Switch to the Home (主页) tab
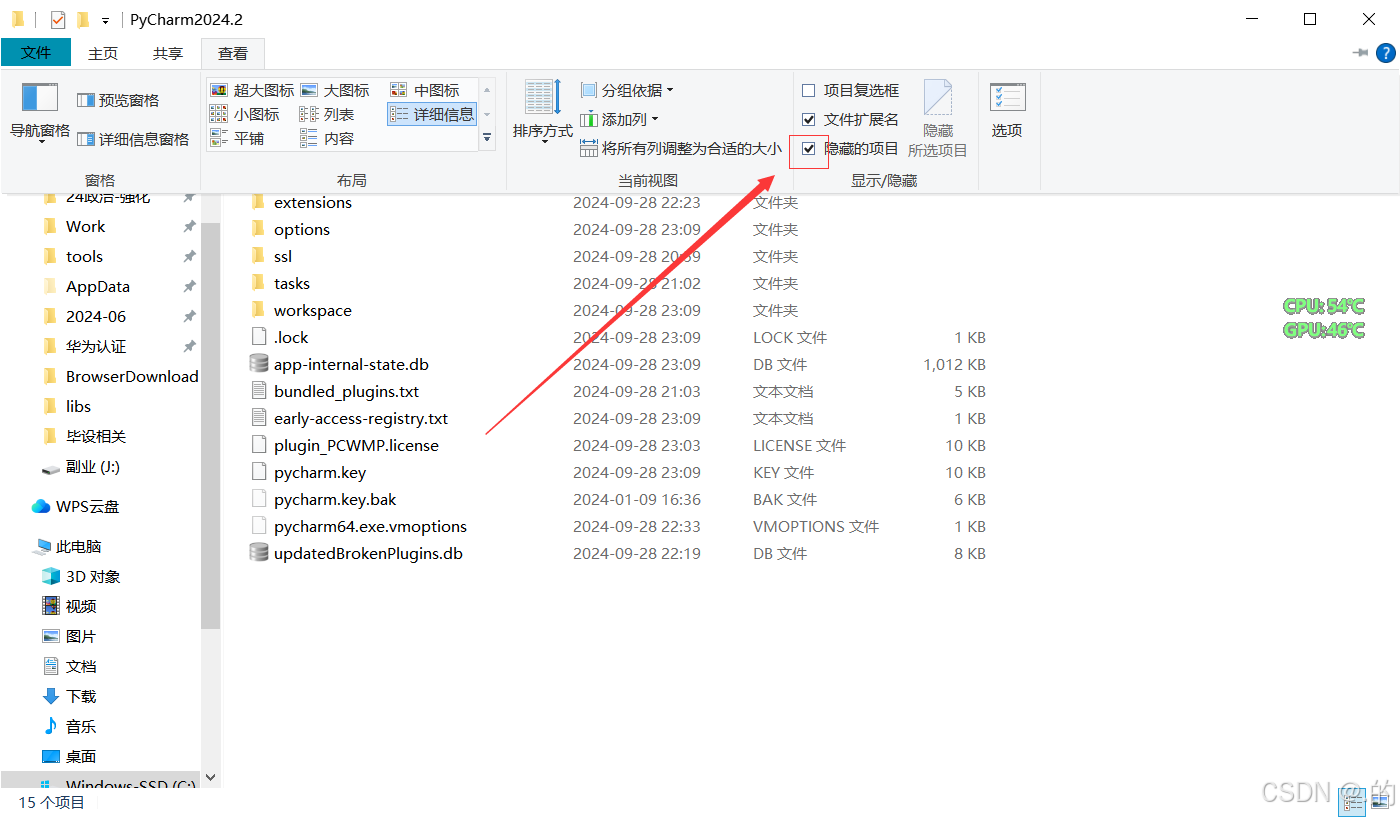1400x818 pixels. pyautogui.click(x=103, y=53)
